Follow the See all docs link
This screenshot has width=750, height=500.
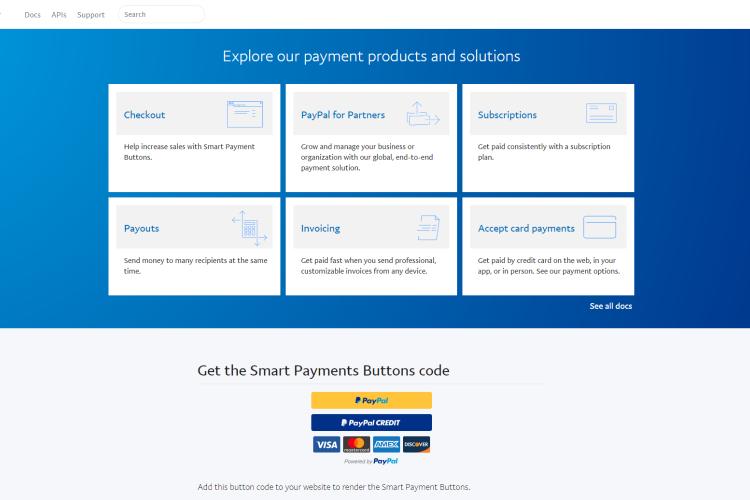(x=611, y=306)
